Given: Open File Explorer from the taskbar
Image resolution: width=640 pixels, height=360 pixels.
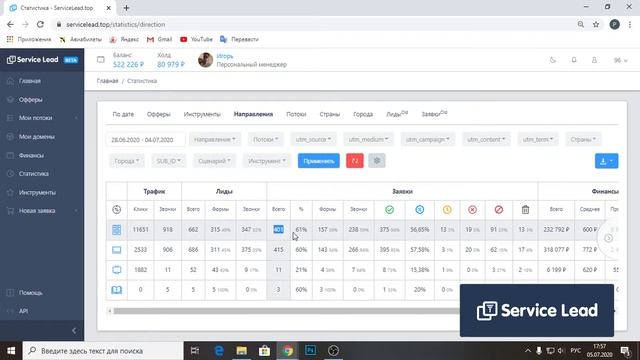Looking at the screenshot, I should [x=242, y=351].
